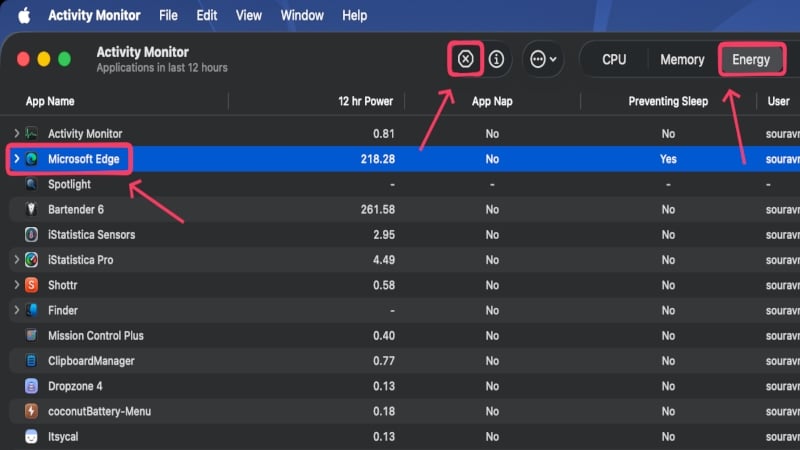Click the Spotlight magnifier icon in list
Image resolution: width=800 pixels, height=450 pixels.
click(31, 184)
